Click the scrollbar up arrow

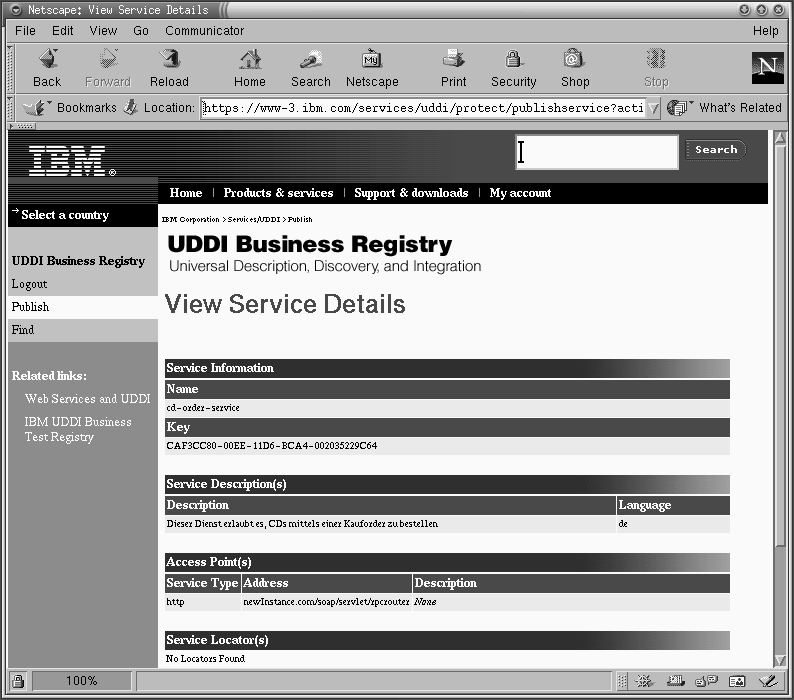pos(780,137)
